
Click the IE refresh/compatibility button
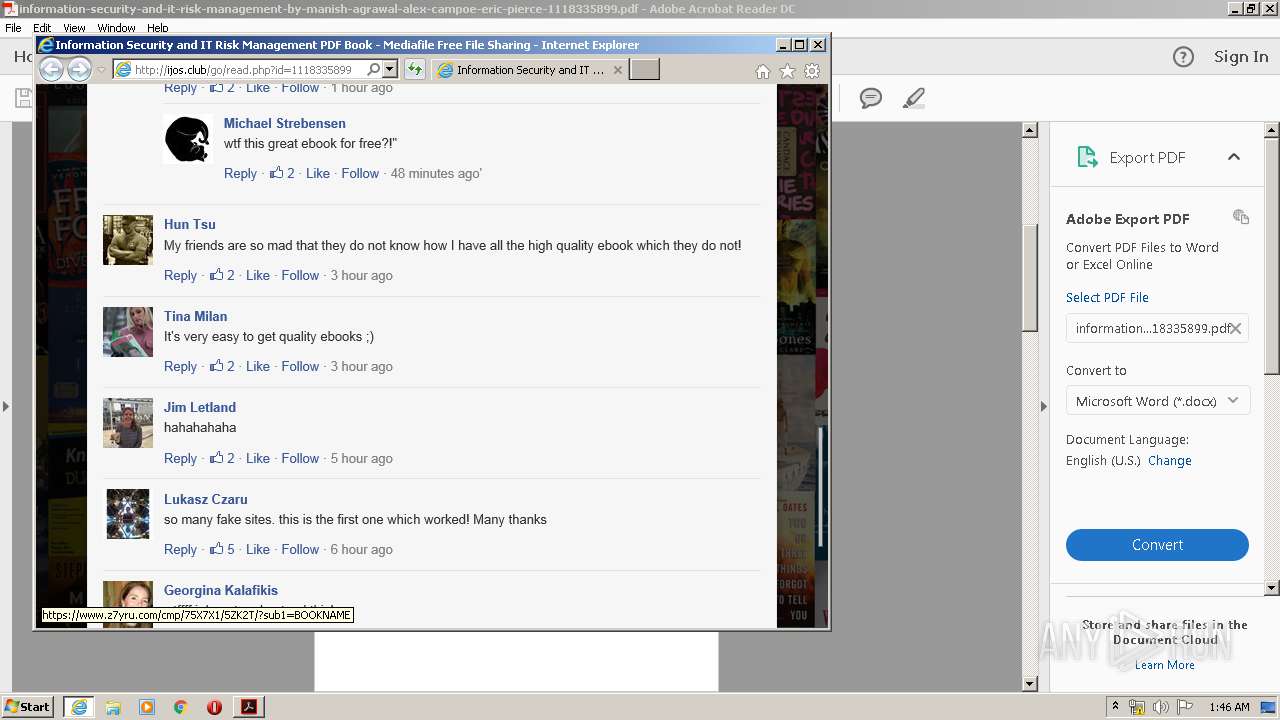[414, 69]
